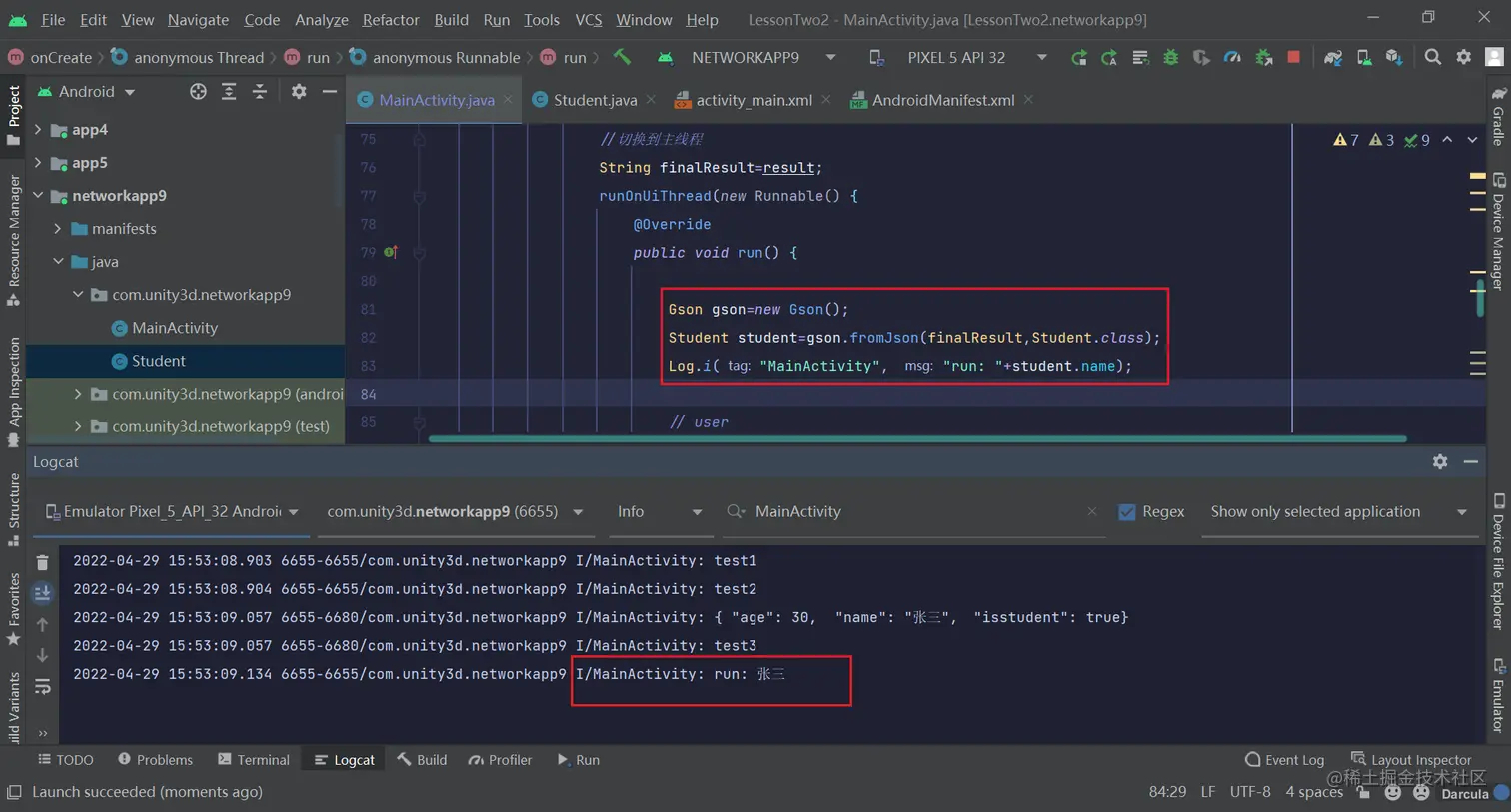This screenshot has height=812, width=1511.
Task: Click Expand All in Project panel
Action: [229, 92]
